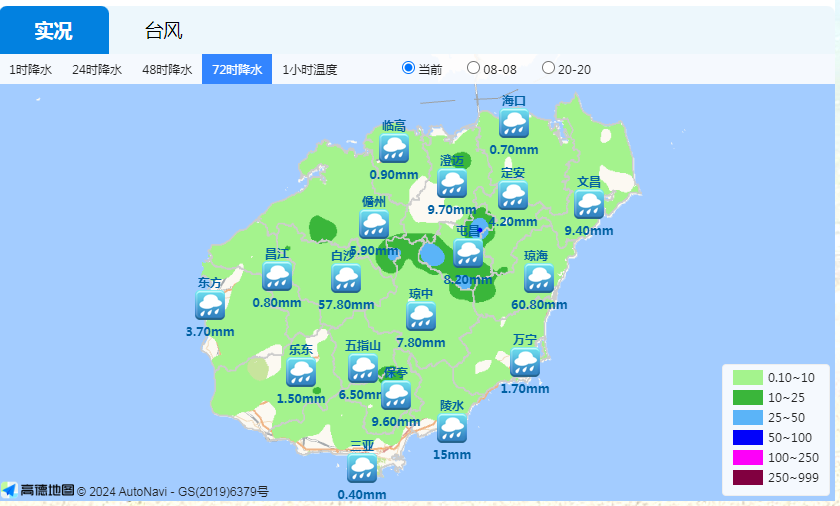Click the 陵水 rain icon
Viewport: 840px width, 506px height.
click(x=452, y=428)
